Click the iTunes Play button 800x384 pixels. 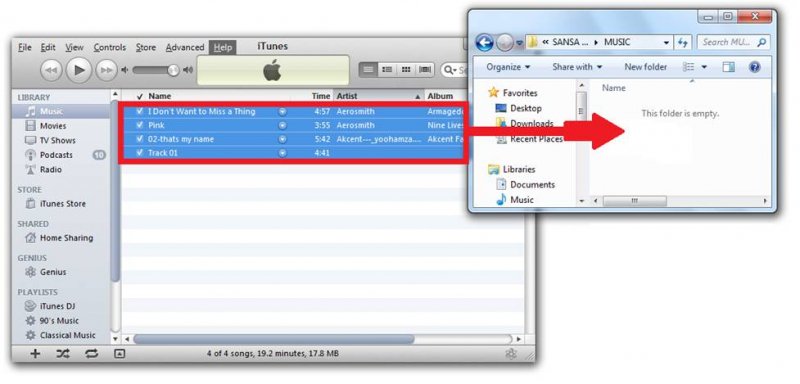coord(79,70)
